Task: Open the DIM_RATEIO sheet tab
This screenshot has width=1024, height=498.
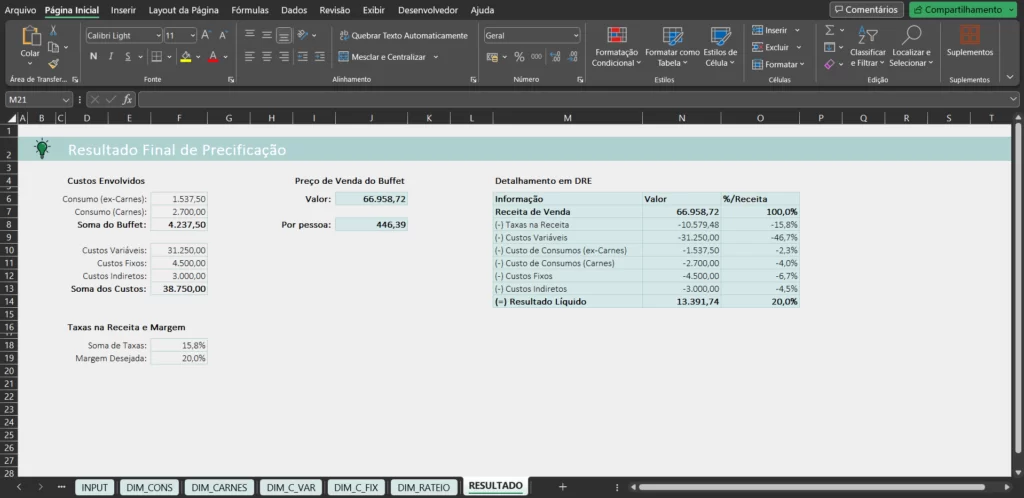Action: coord(424,487)
